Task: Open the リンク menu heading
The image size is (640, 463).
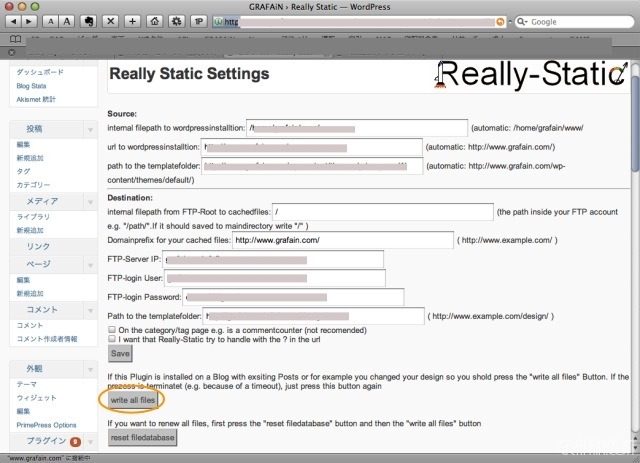Action: pyautogui.click(x=38, y=246)
